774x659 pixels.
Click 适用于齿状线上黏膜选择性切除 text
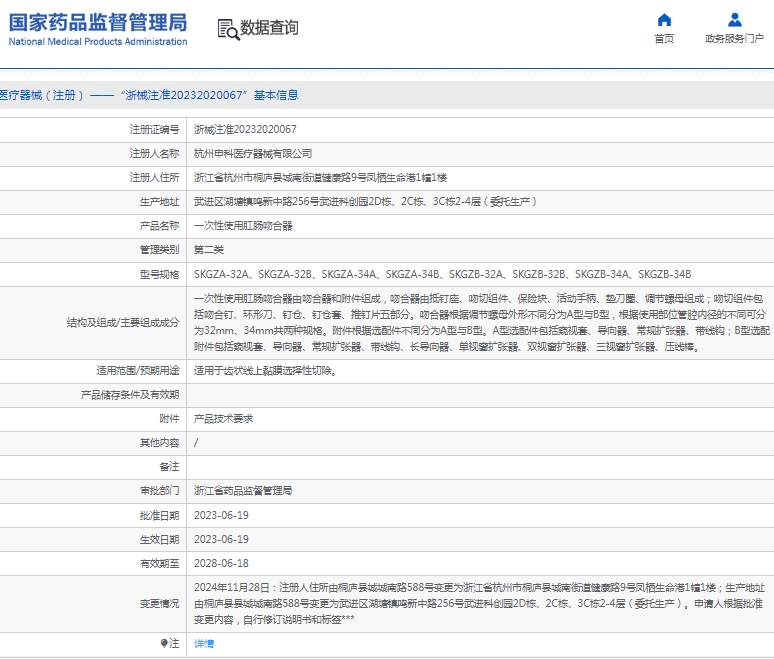[266, 370]
